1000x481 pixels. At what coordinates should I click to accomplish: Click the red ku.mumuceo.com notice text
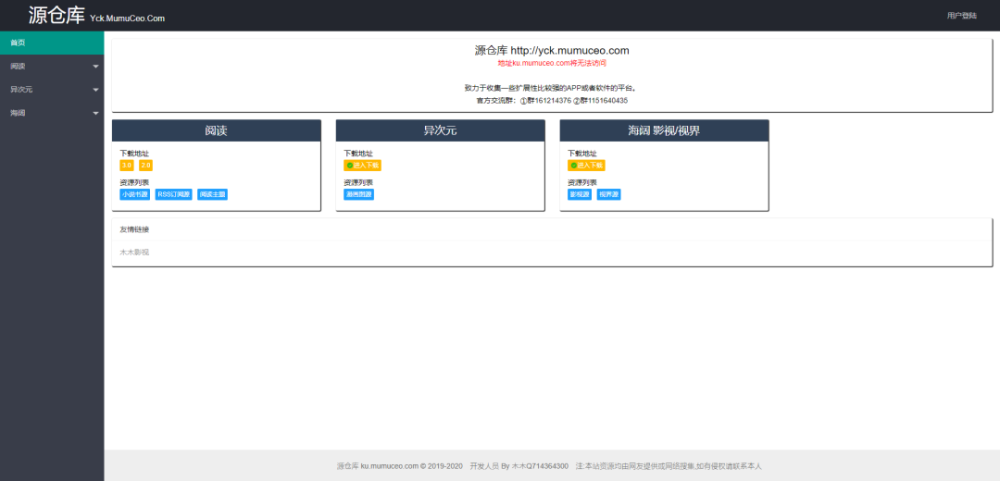[552, 63]
